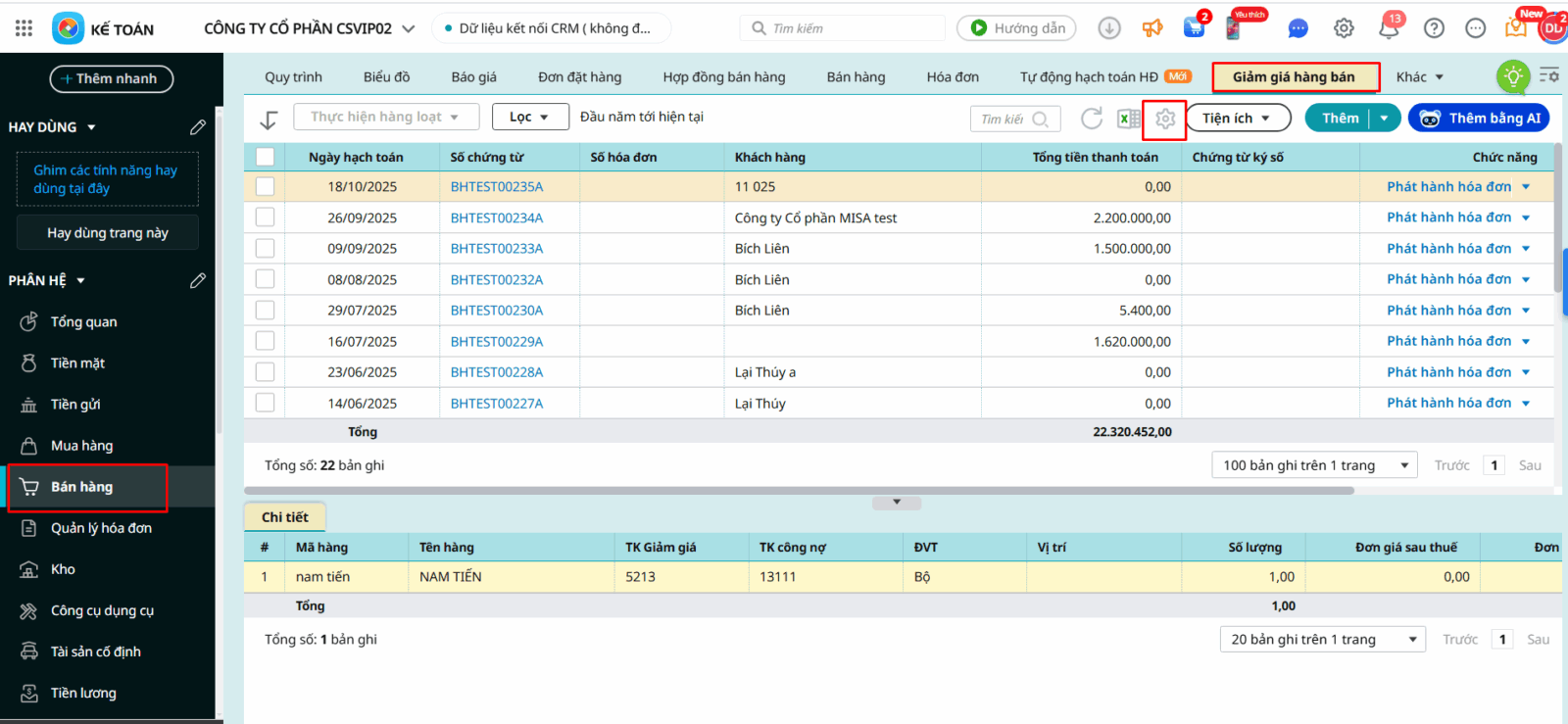
Task: Edit the Hay dùng pencil icon
Action: [197, 127]
